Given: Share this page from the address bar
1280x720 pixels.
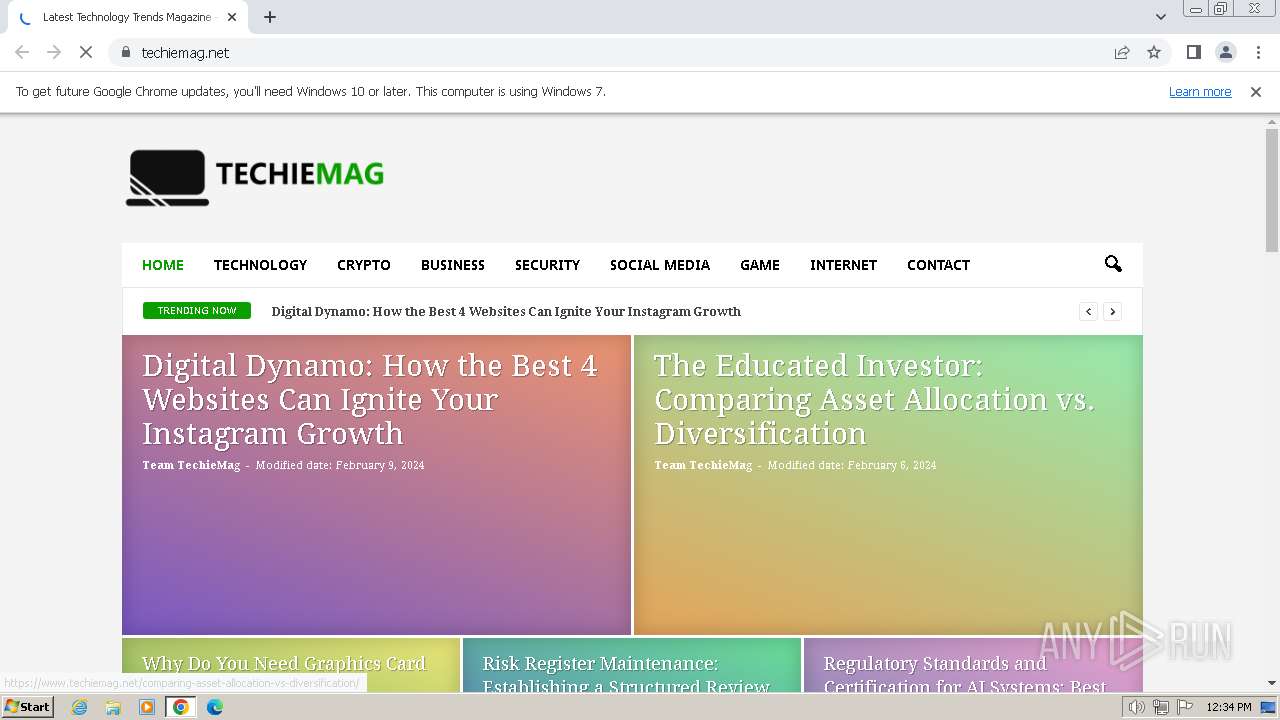Looking at the screenshot, I should coord(1122,52).
